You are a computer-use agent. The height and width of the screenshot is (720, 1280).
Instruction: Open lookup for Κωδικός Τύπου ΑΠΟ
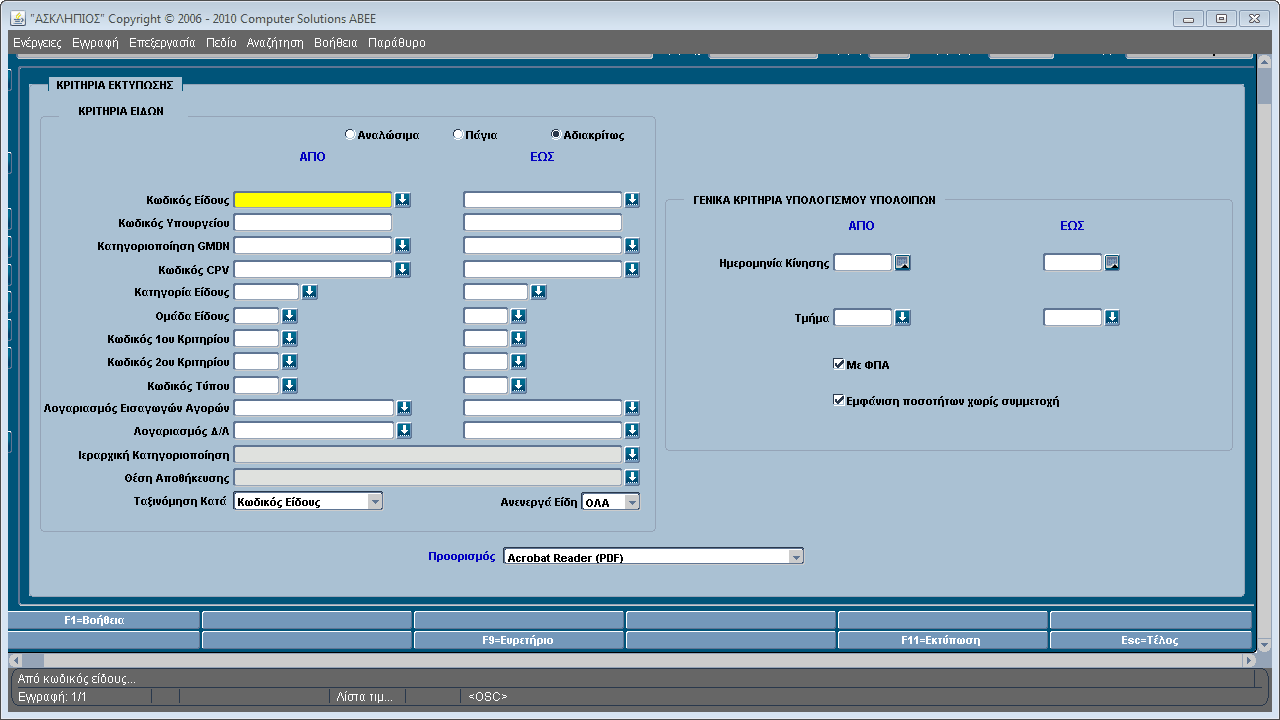click(289, 385)
